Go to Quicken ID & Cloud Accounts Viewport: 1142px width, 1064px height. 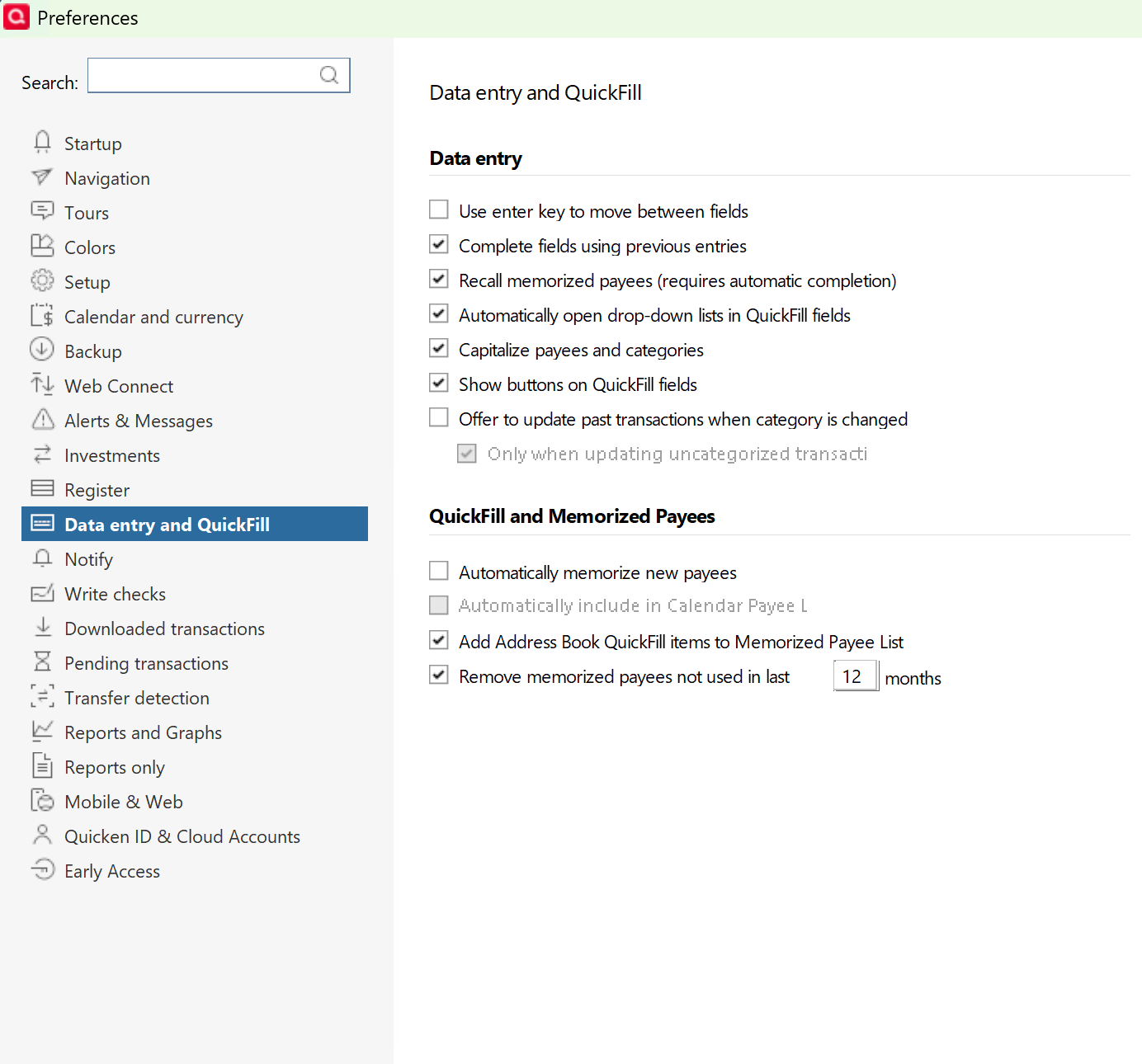click(195, 836)
